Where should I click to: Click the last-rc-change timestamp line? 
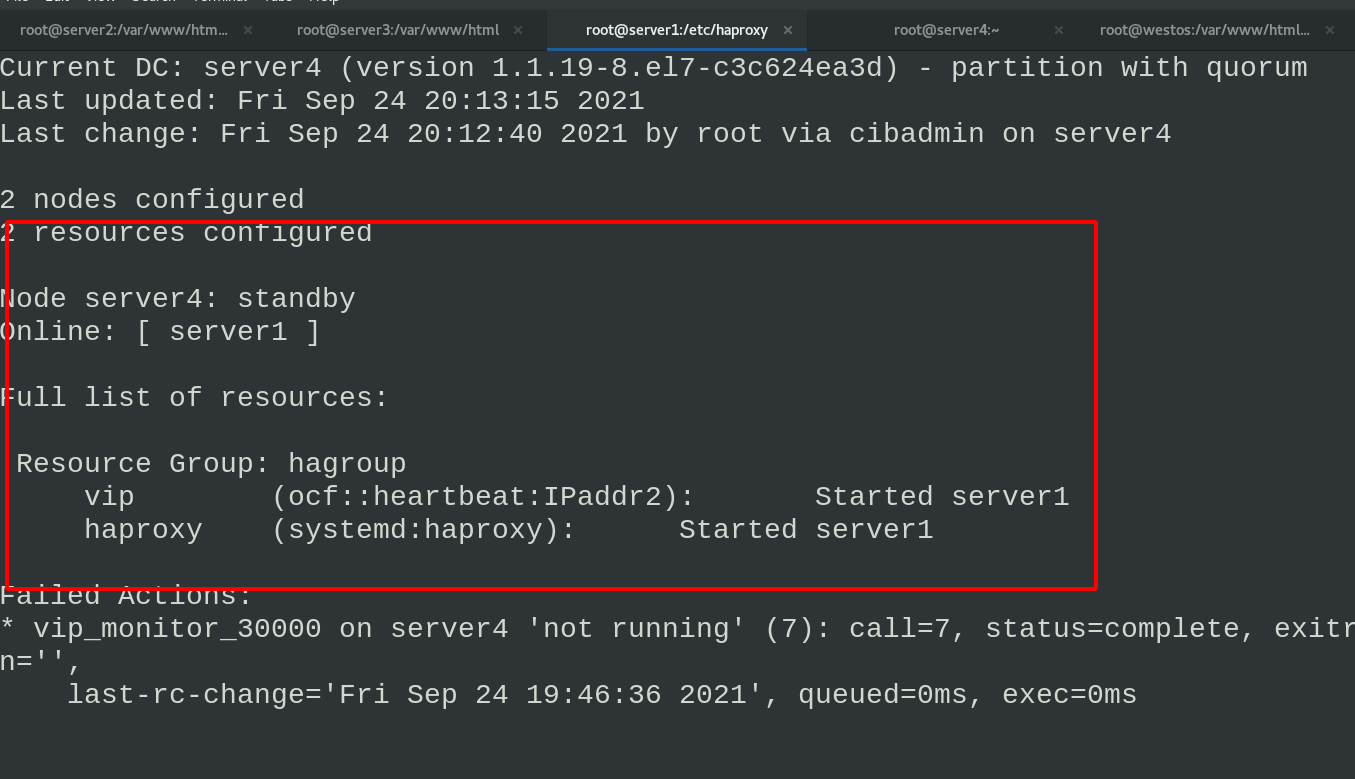602,695
